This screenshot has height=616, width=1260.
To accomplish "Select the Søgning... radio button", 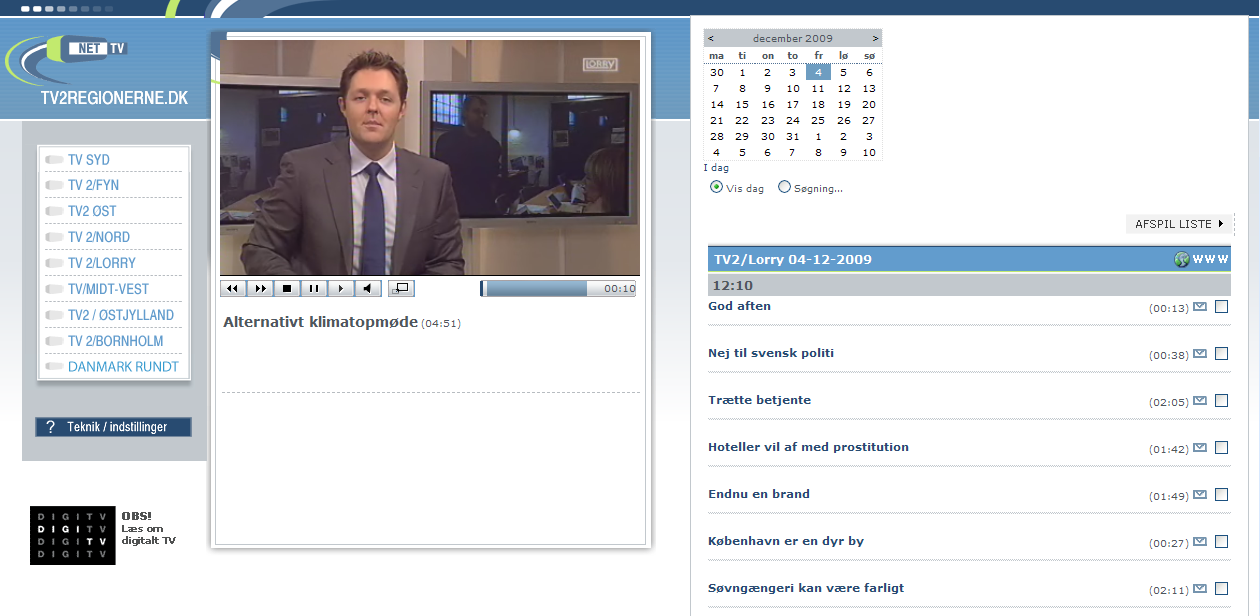I will pos(784,187).
